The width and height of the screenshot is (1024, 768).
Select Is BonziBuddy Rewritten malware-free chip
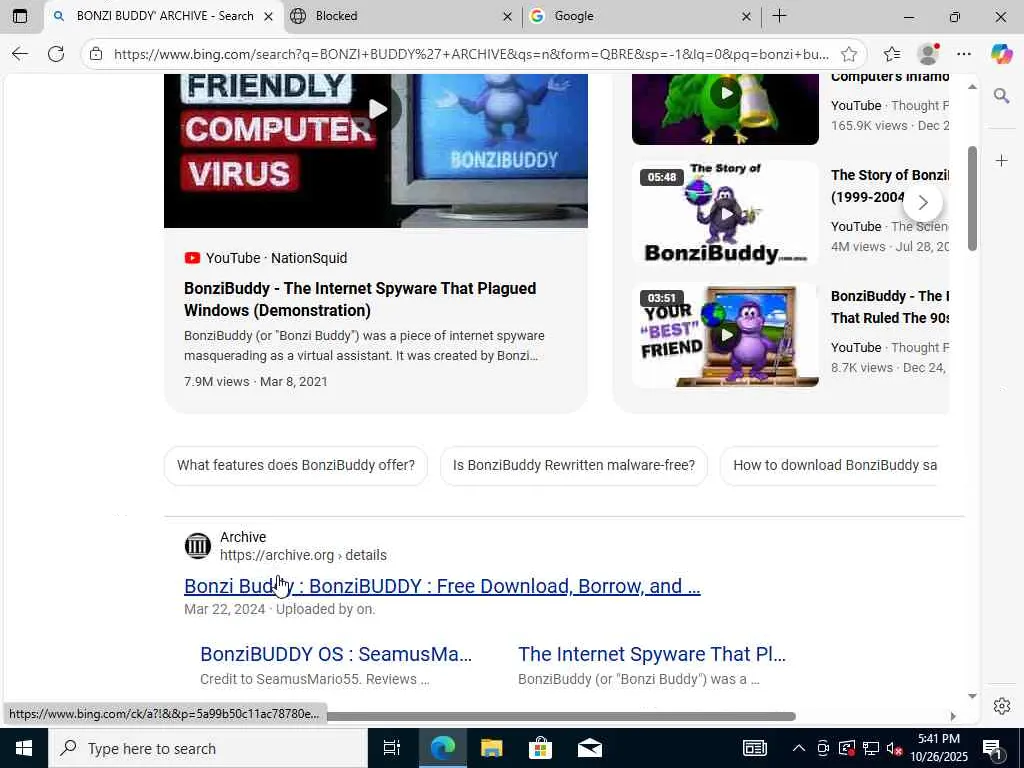point(573,466)
